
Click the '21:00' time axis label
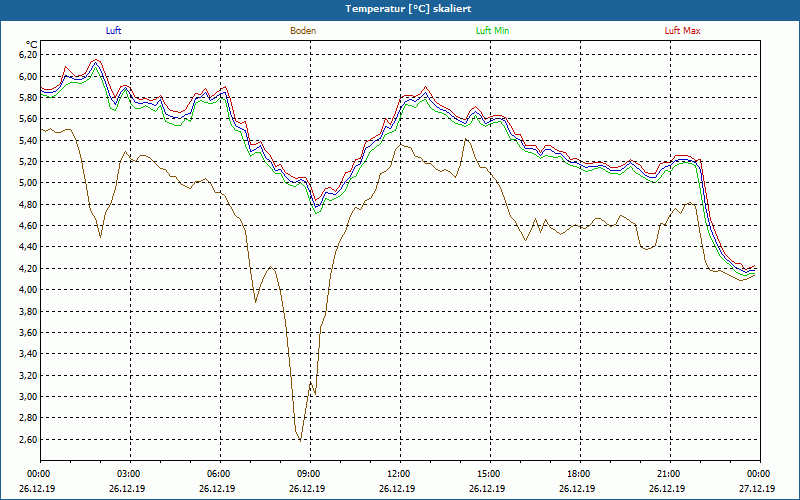(670, 474)
